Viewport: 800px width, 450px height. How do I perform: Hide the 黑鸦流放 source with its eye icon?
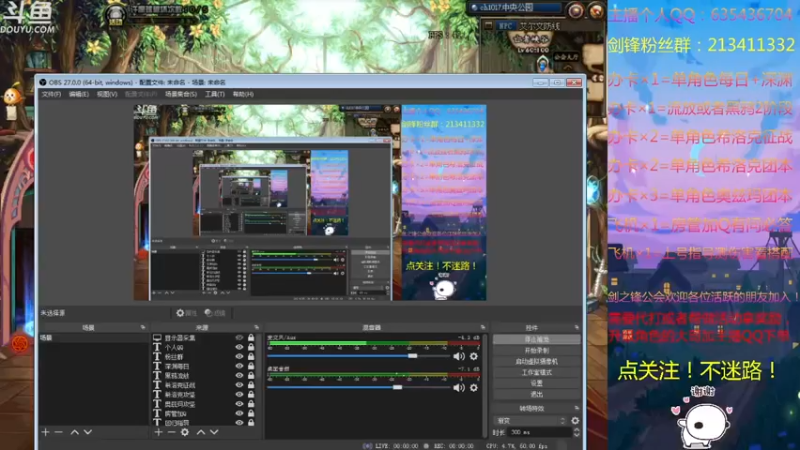pyautogui.click(x=239, y=375)
